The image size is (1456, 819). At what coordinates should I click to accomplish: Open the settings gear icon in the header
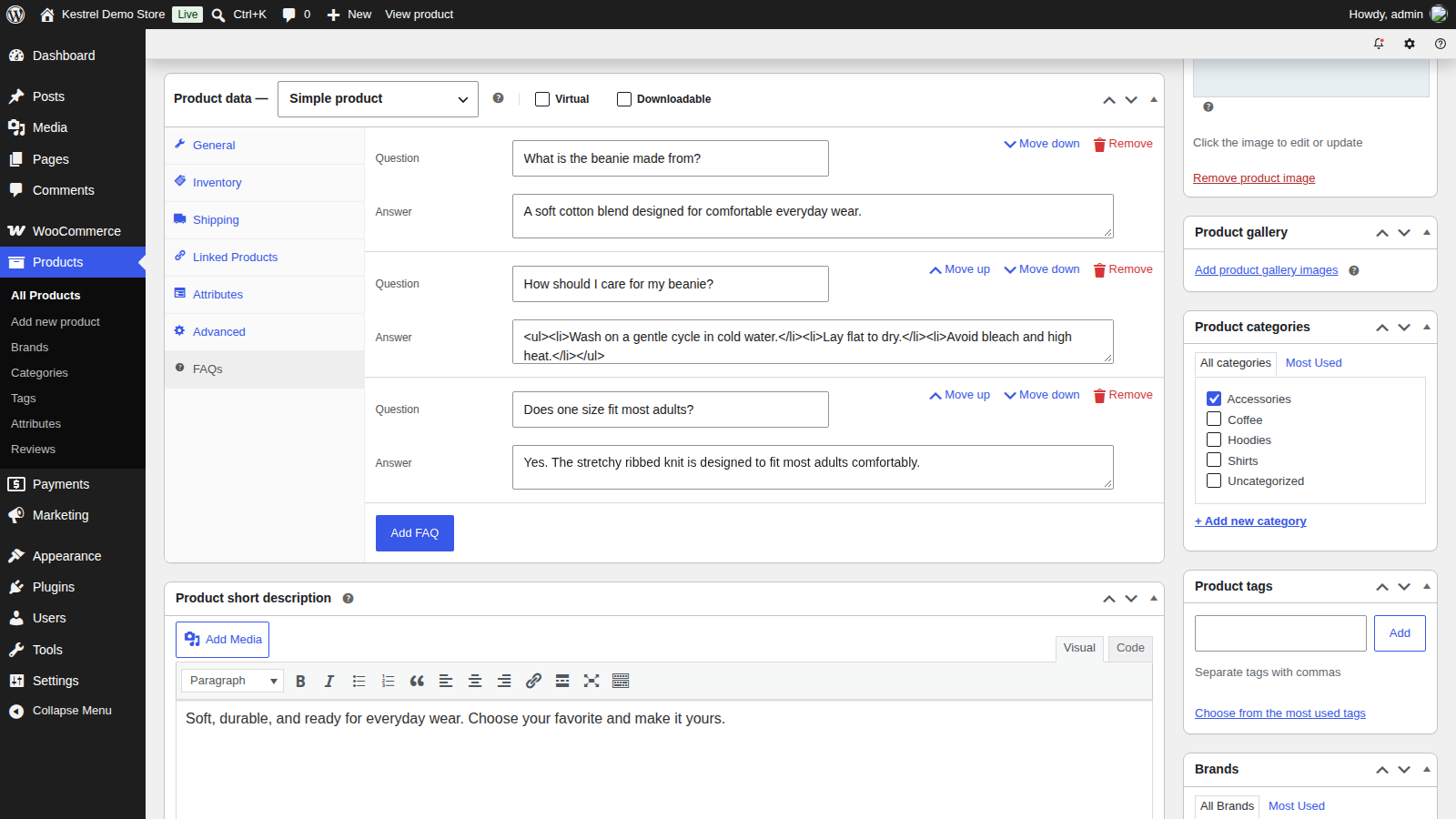[1410, 44]
